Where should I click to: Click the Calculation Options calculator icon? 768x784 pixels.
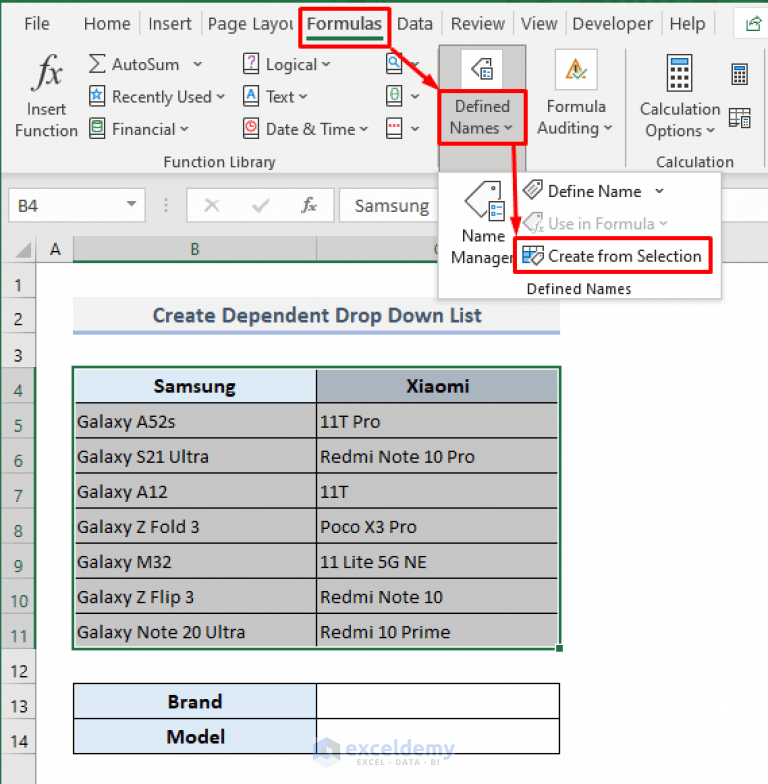pyautogui.click(x=680, y=73)
